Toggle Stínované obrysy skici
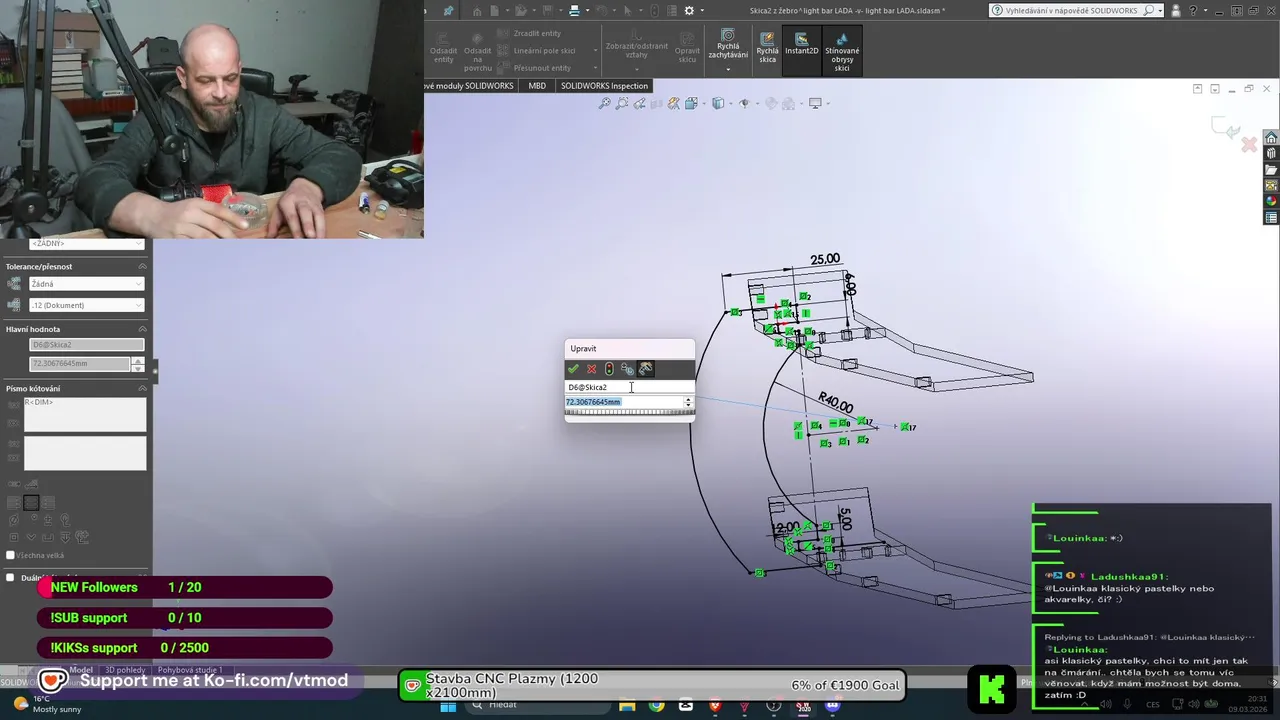Screen dimensions: 1280x720 (x=842, y=51)
